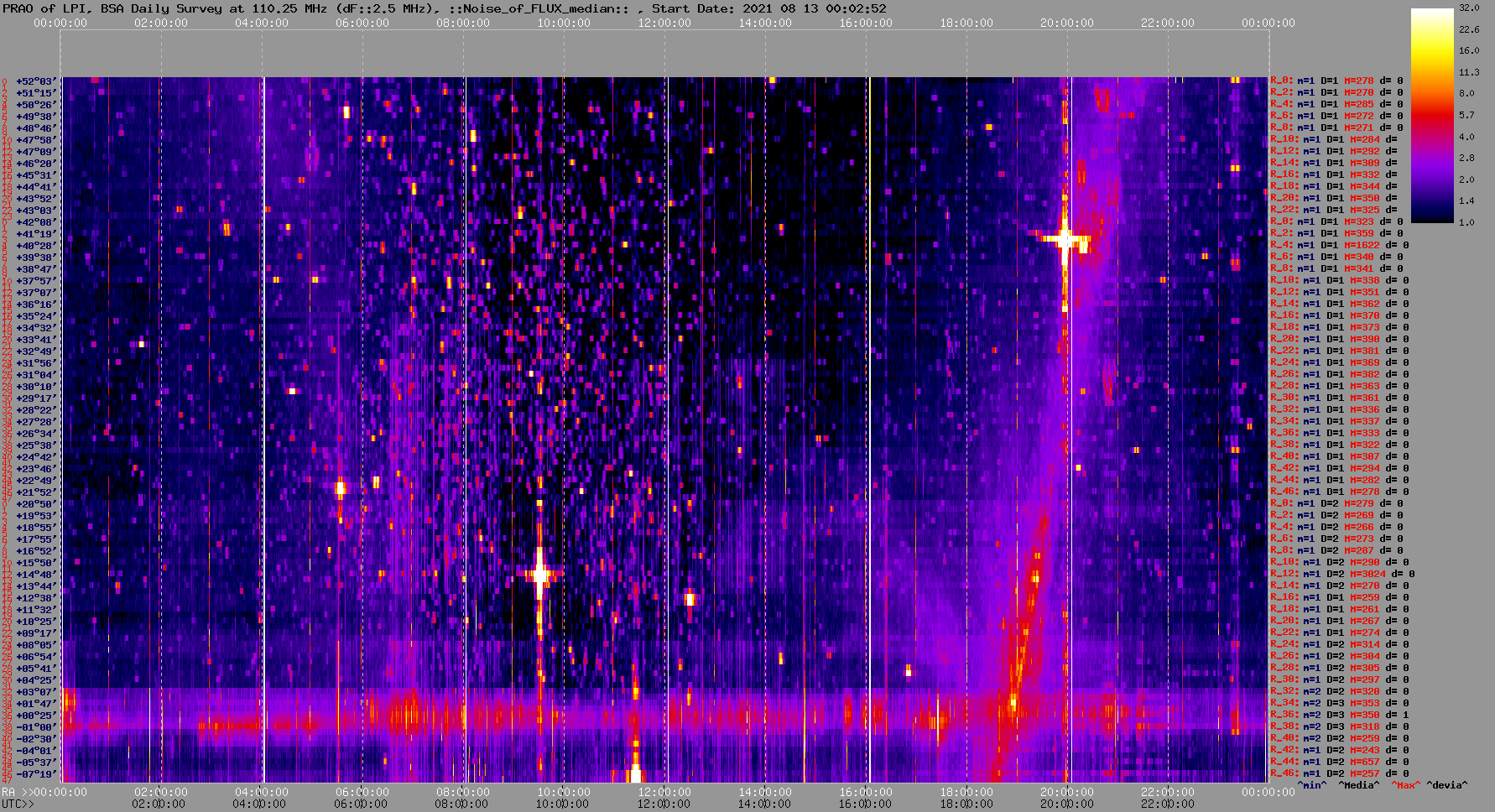This screenshot has width=1495, height=812.
Task: Click the '12:00:00' label on UTC axis
Action: [x=664, y=804]
